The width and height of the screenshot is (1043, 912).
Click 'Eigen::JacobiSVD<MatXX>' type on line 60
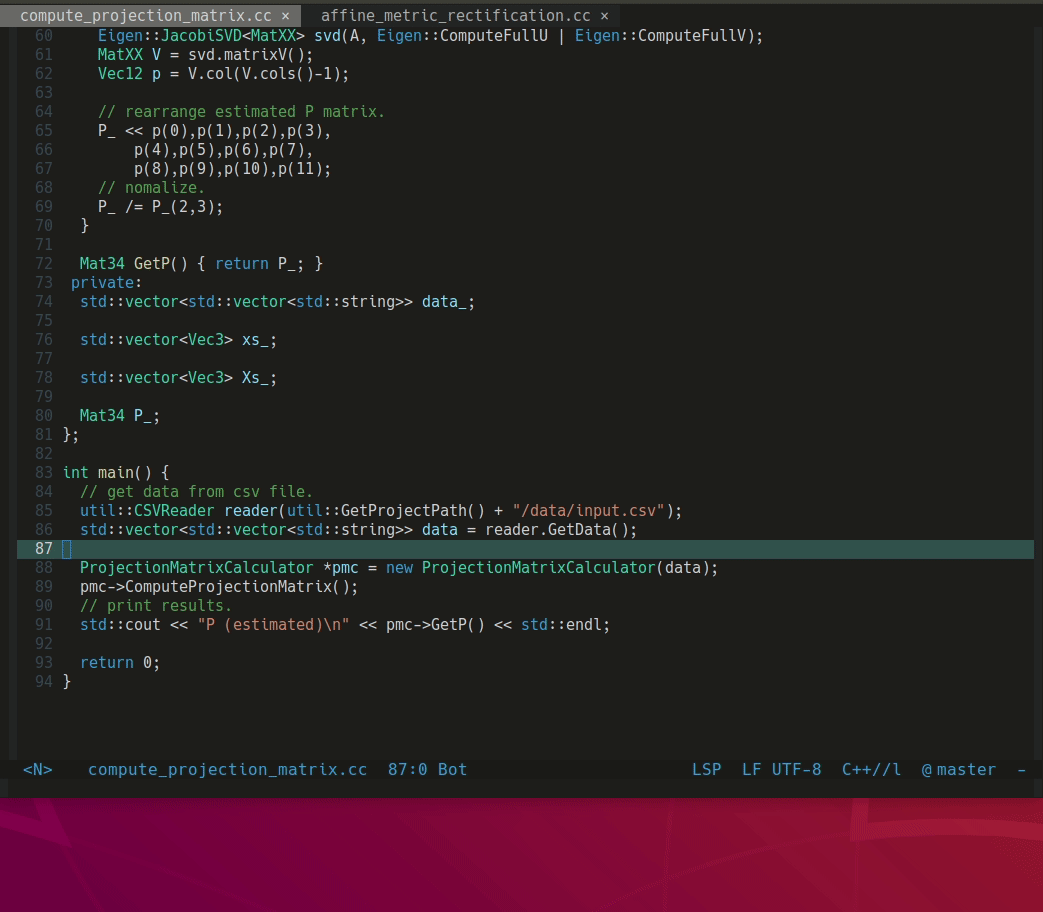[201, 35]
